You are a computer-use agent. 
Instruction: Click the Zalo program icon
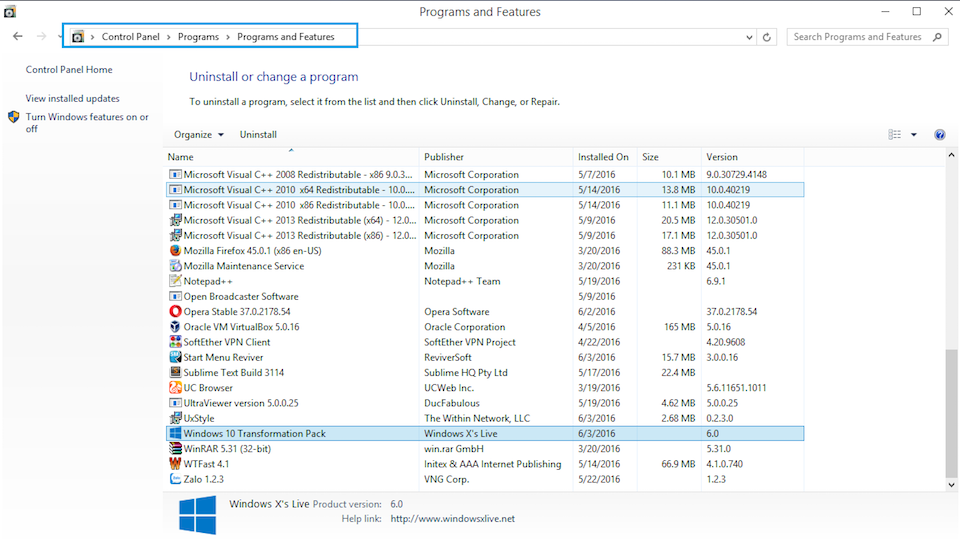175,480
